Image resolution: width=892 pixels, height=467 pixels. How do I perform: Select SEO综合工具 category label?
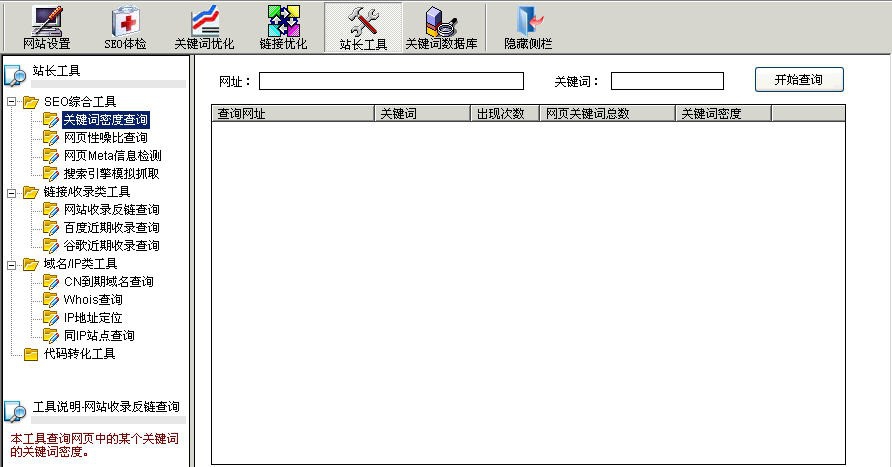pyautogui.click(x=80, y=102)
